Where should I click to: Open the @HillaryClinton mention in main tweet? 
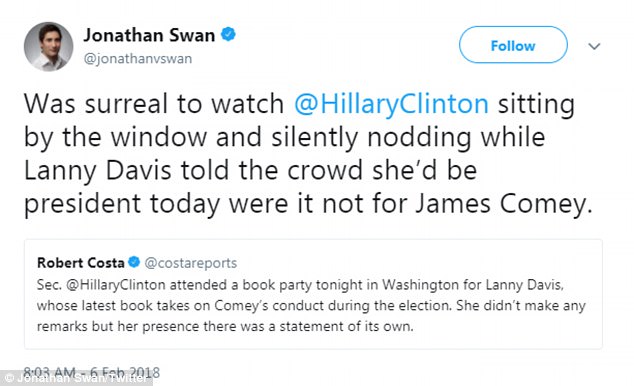pyautogui.click(x=391, y=104)
